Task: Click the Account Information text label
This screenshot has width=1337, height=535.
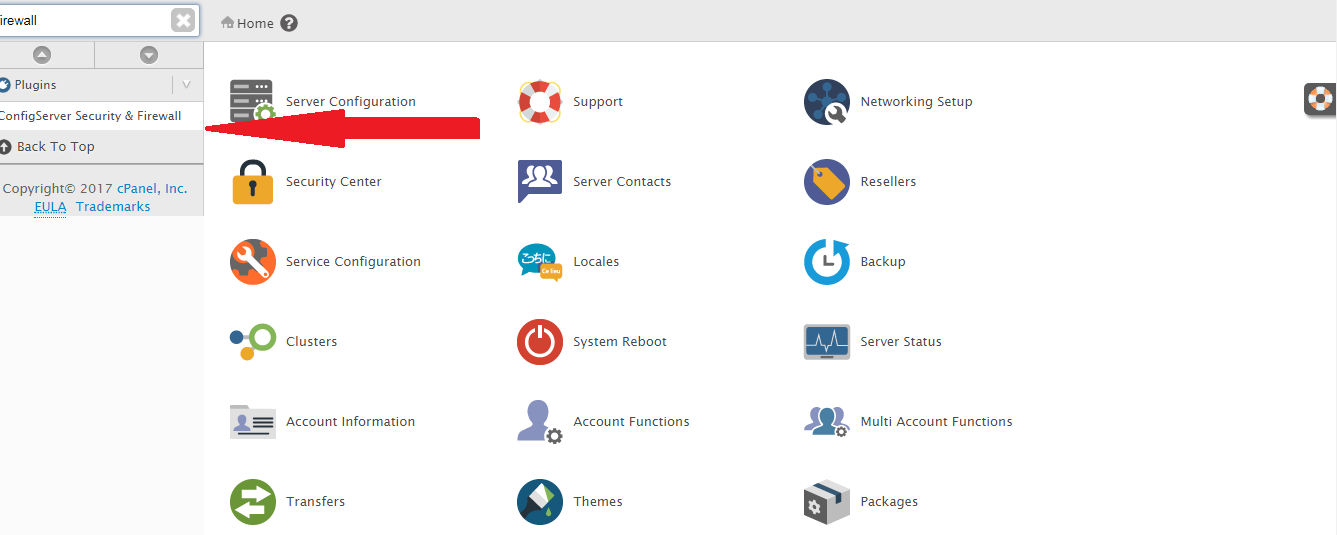Action: pos(351,422)
